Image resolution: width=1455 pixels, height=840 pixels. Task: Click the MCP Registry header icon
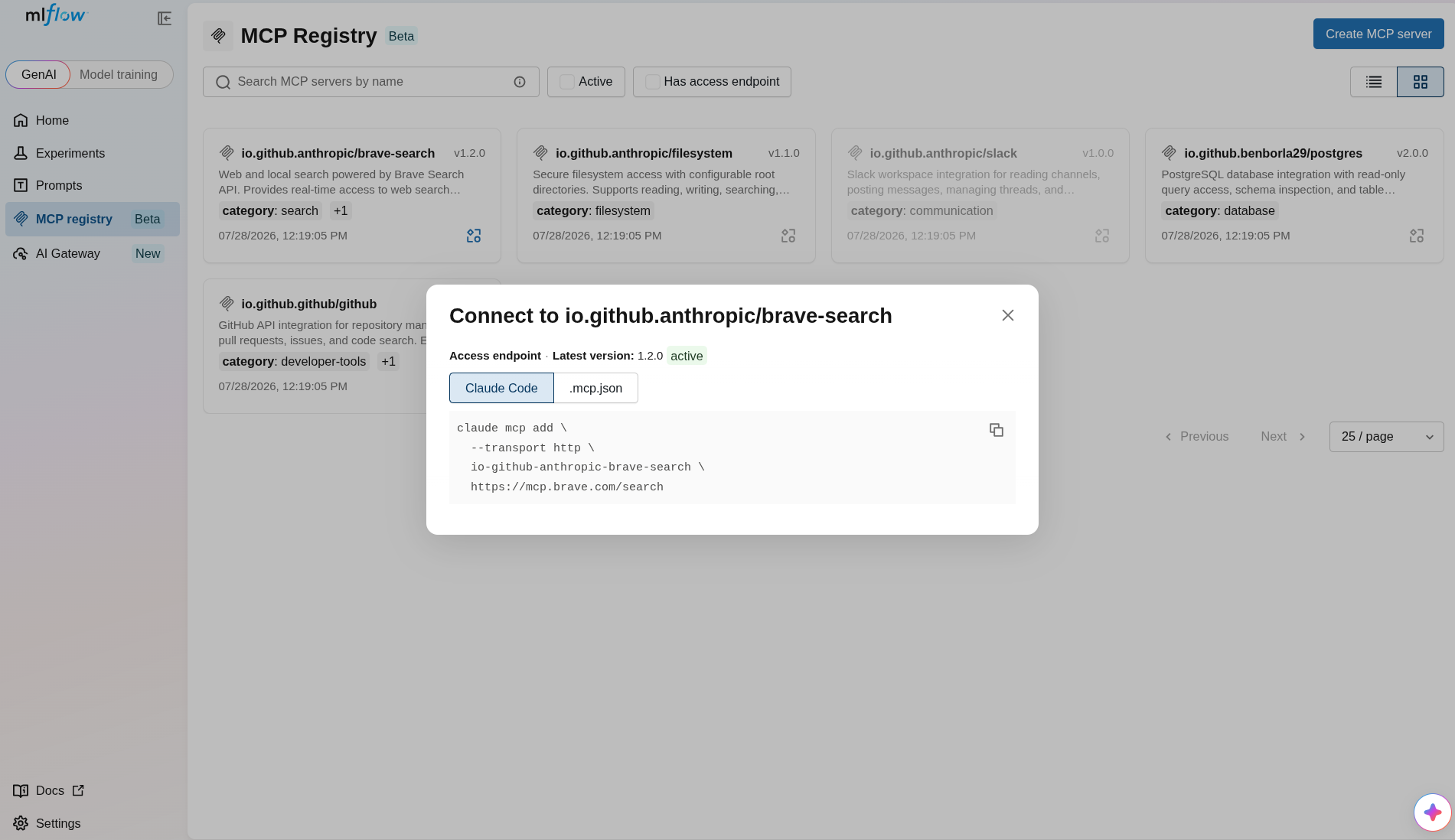pos(218,36)
